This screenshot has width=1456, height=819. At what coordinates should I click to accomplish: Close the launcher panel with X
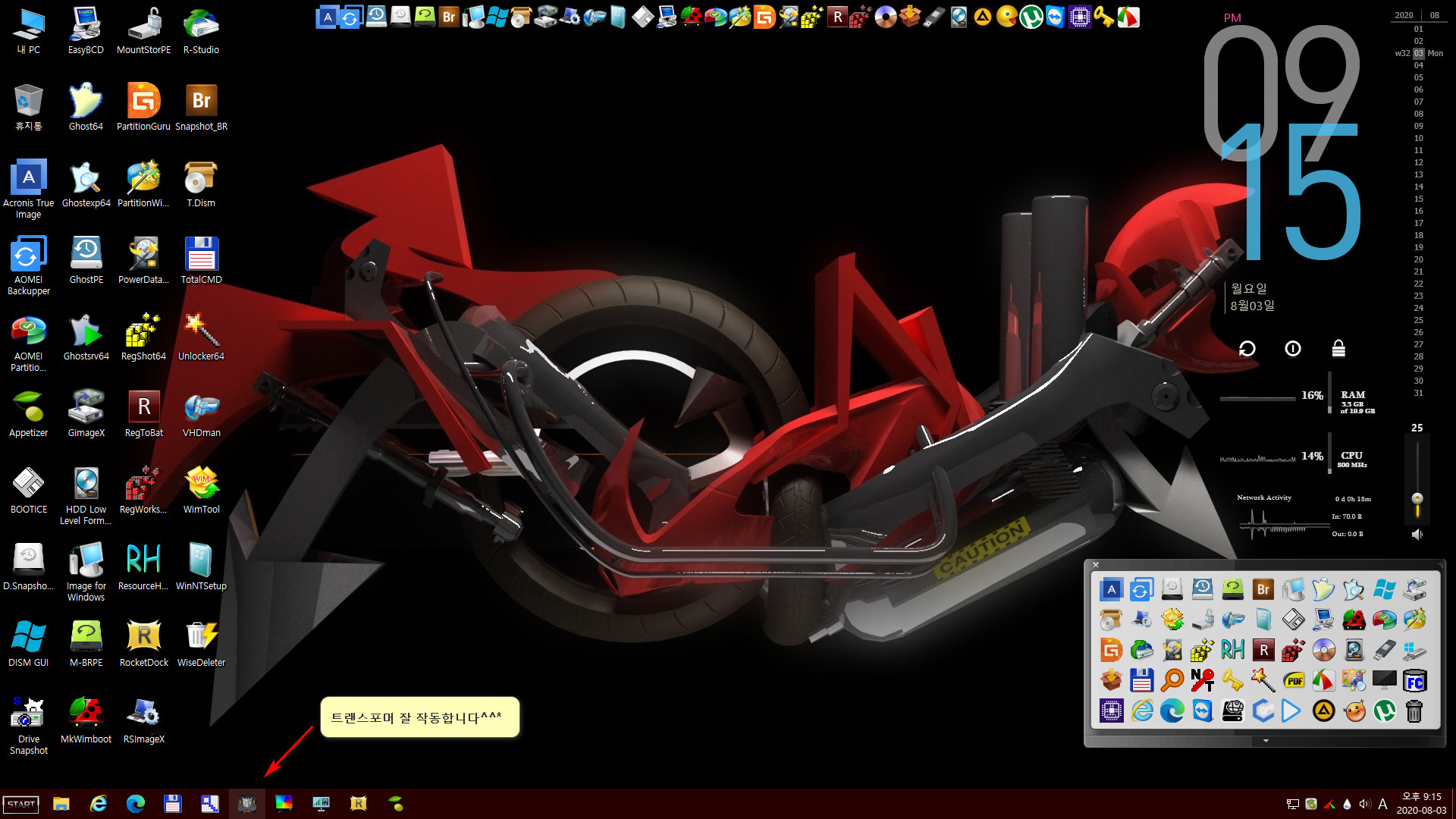tap(1096, 565)
